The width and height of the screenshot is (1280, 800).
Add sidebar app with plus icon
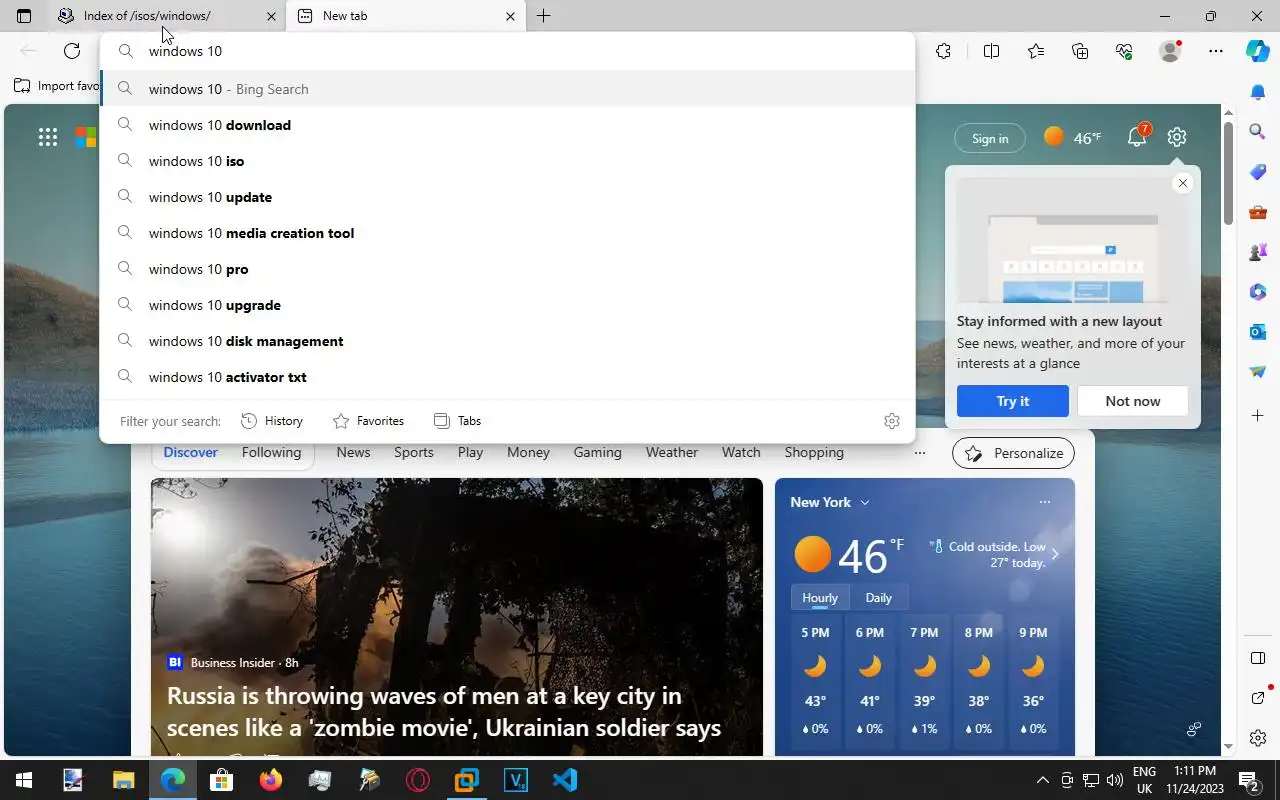pyautogui.click(x=1258, y=415)
